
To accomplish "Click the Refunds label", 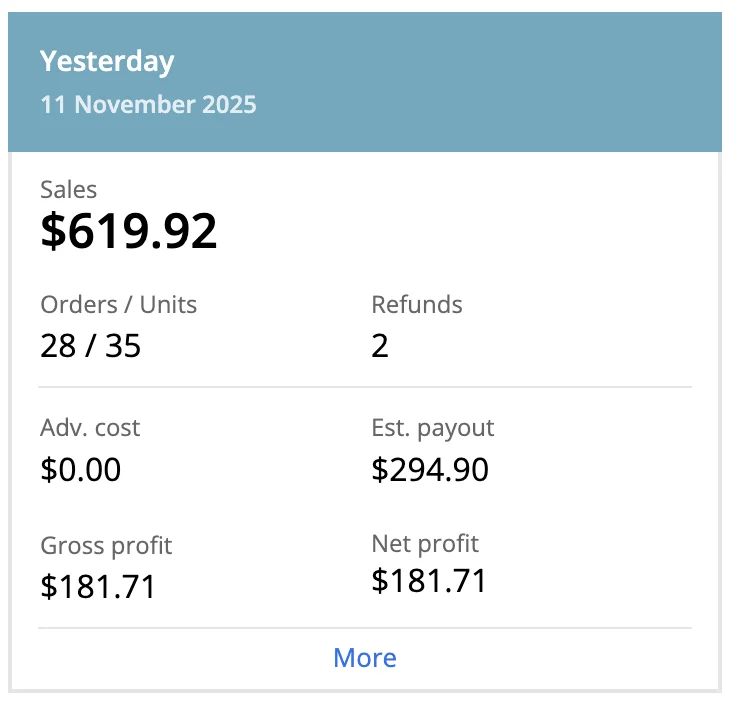I will click(x=416, y=304).
